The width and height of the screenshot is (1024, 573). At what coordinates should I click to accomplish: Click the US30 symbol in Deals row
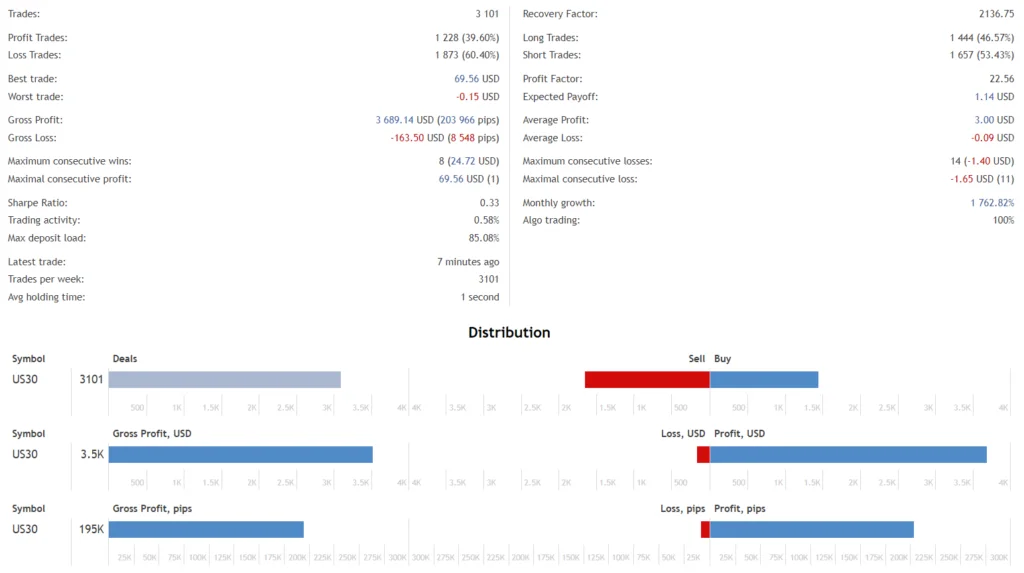point(25,380)
